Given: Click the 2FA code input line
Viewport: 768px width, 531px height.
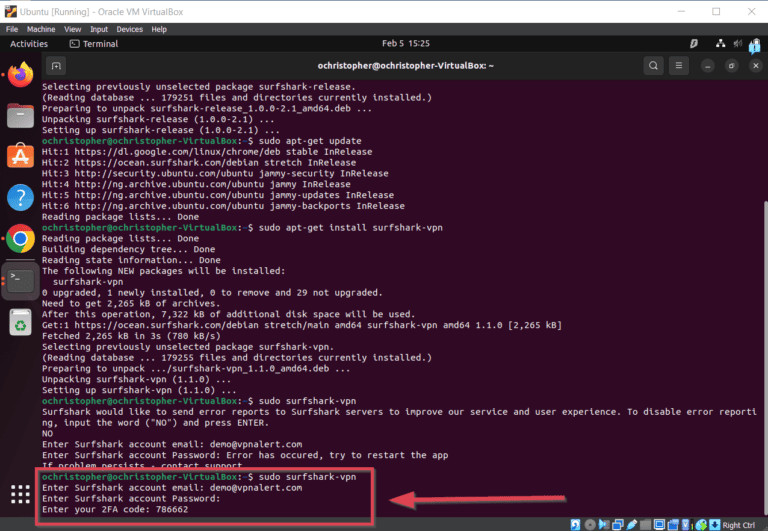Looking at the screenshot, I should 115,509.
